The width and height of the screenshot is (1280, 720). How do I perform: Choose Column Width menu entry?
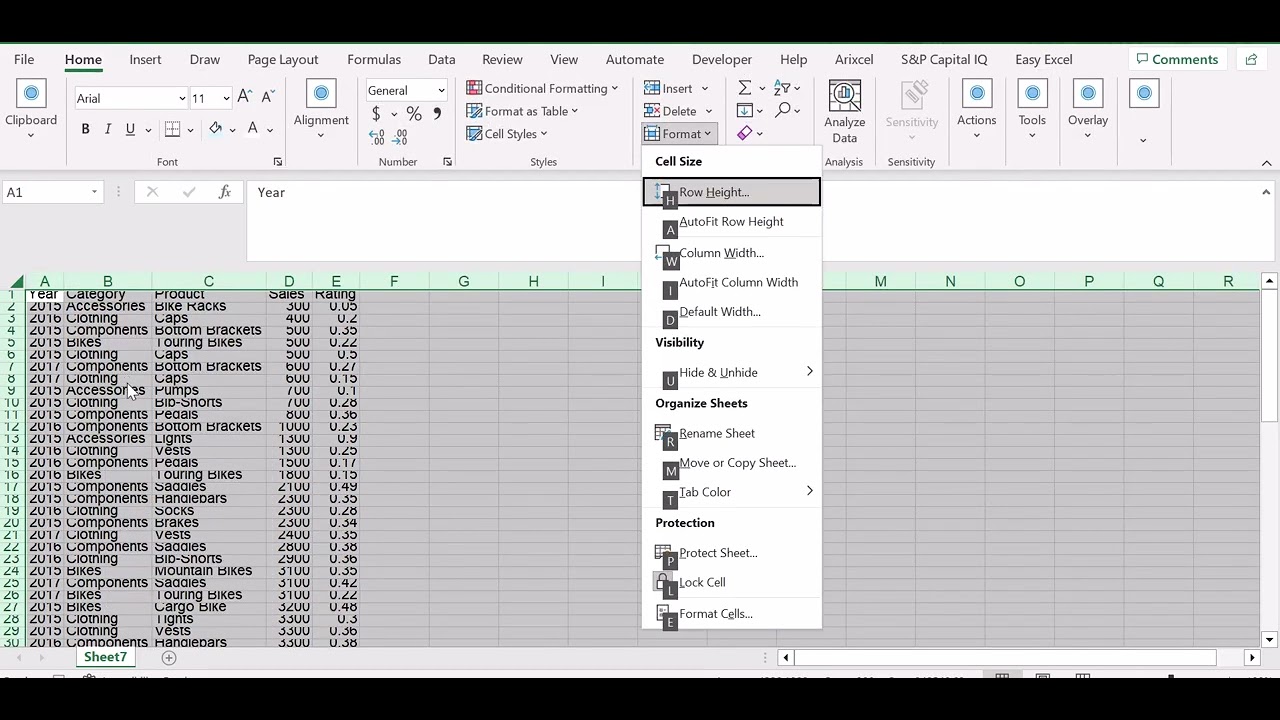[x=731, y=253]
